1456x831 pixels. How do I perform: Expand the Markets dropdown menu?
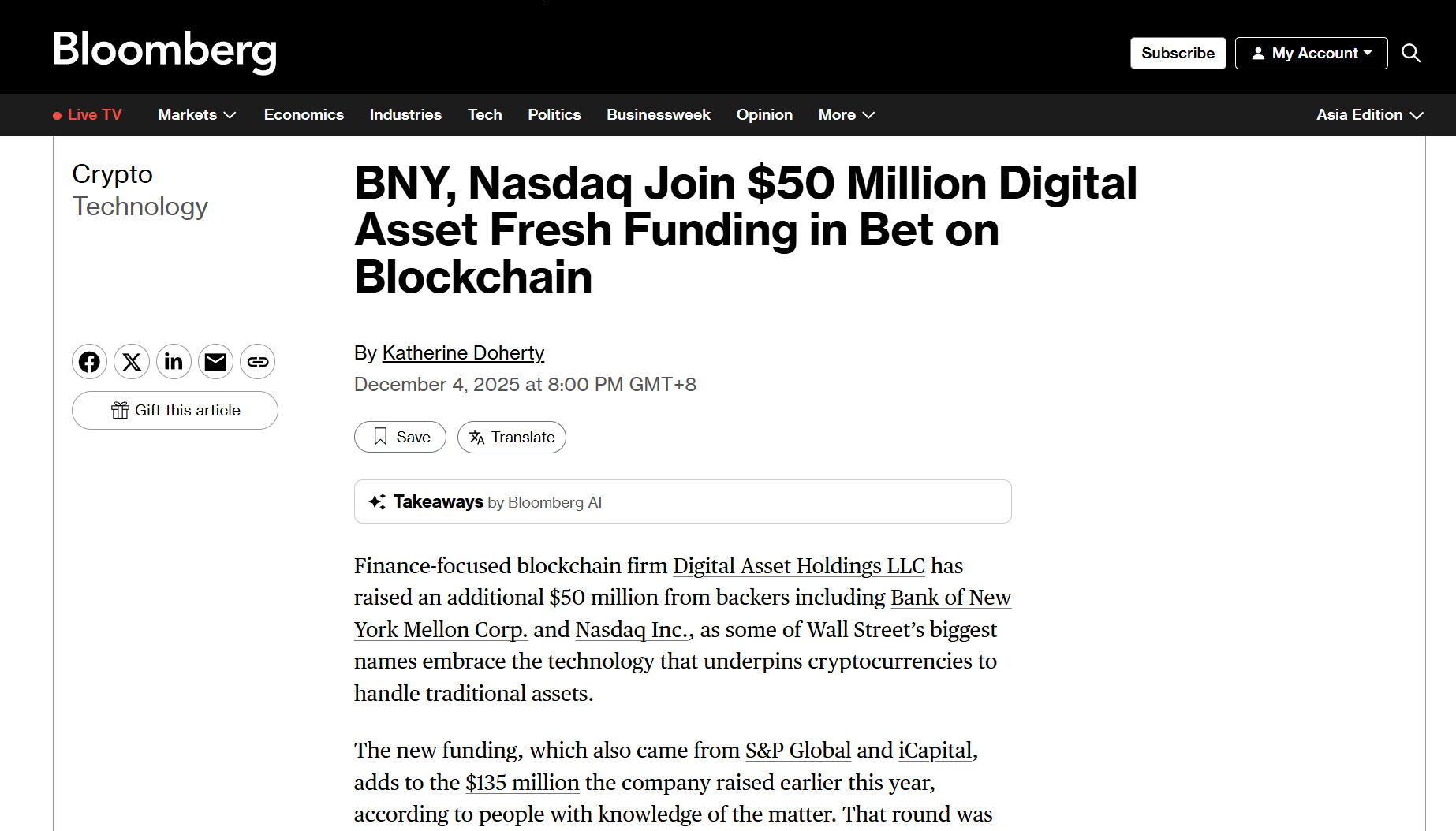click(x=196, y=115)
